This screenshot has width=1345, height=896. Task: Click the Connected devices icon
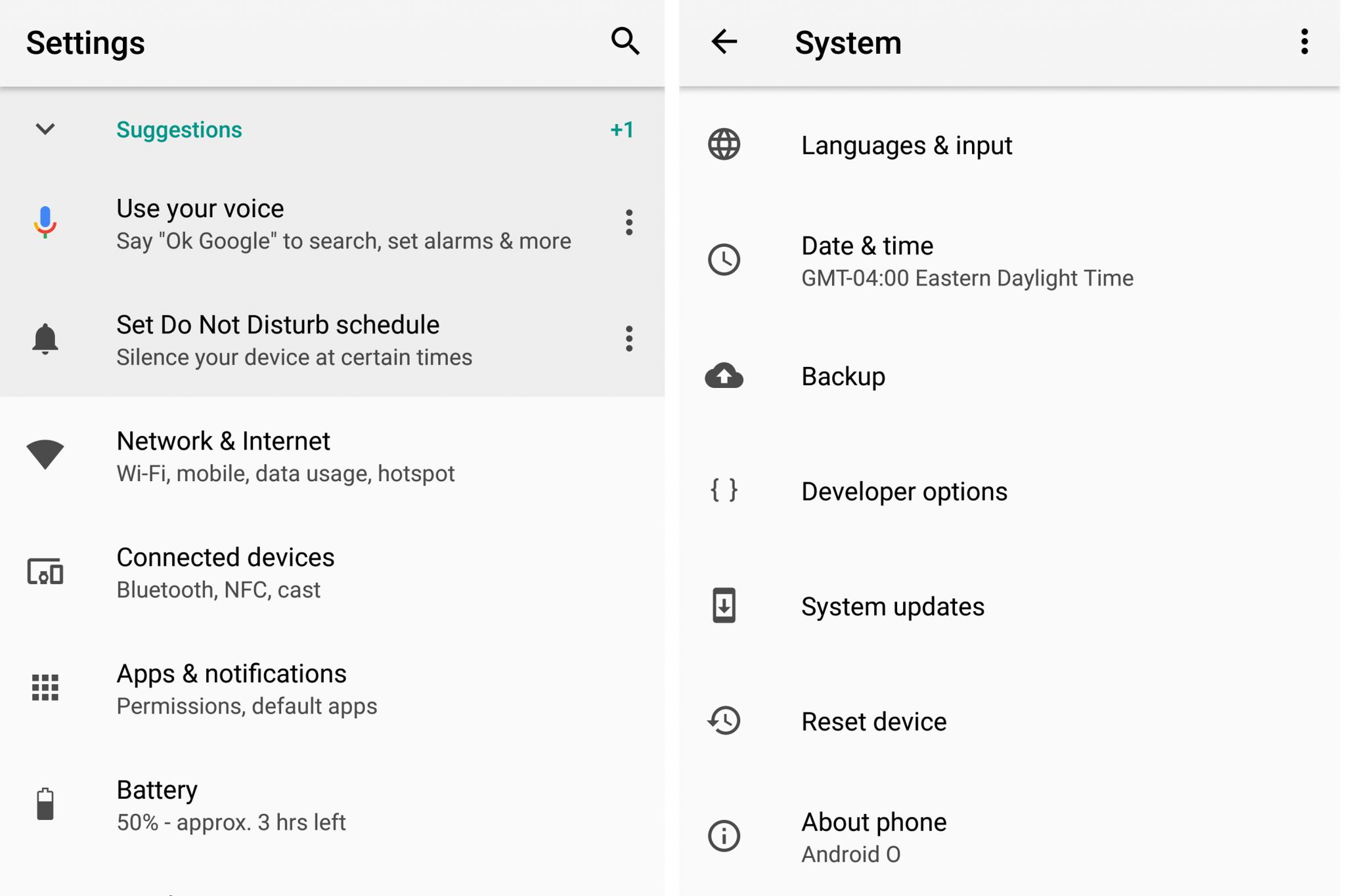pos(45,572)
